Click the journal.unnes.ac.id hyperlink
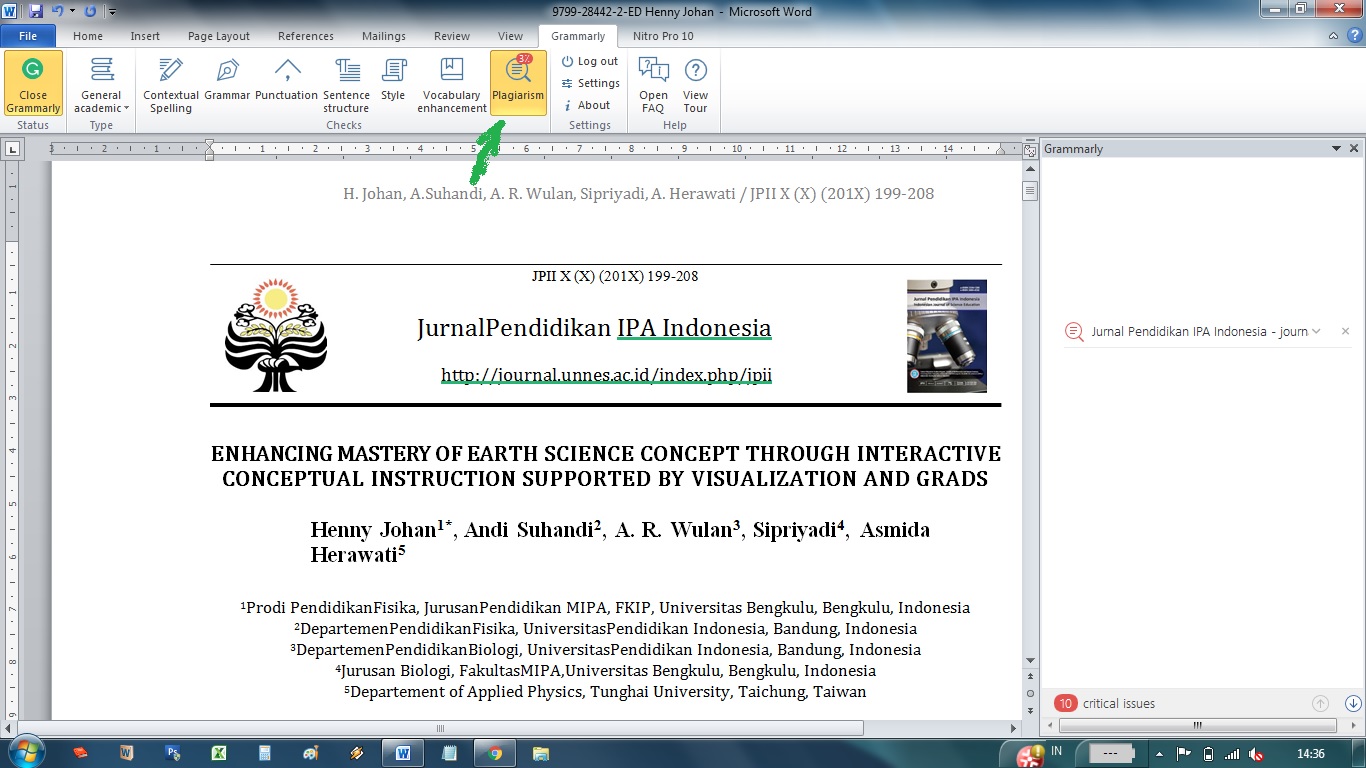This screenshot has width=1366, height=768. (606, 376)
